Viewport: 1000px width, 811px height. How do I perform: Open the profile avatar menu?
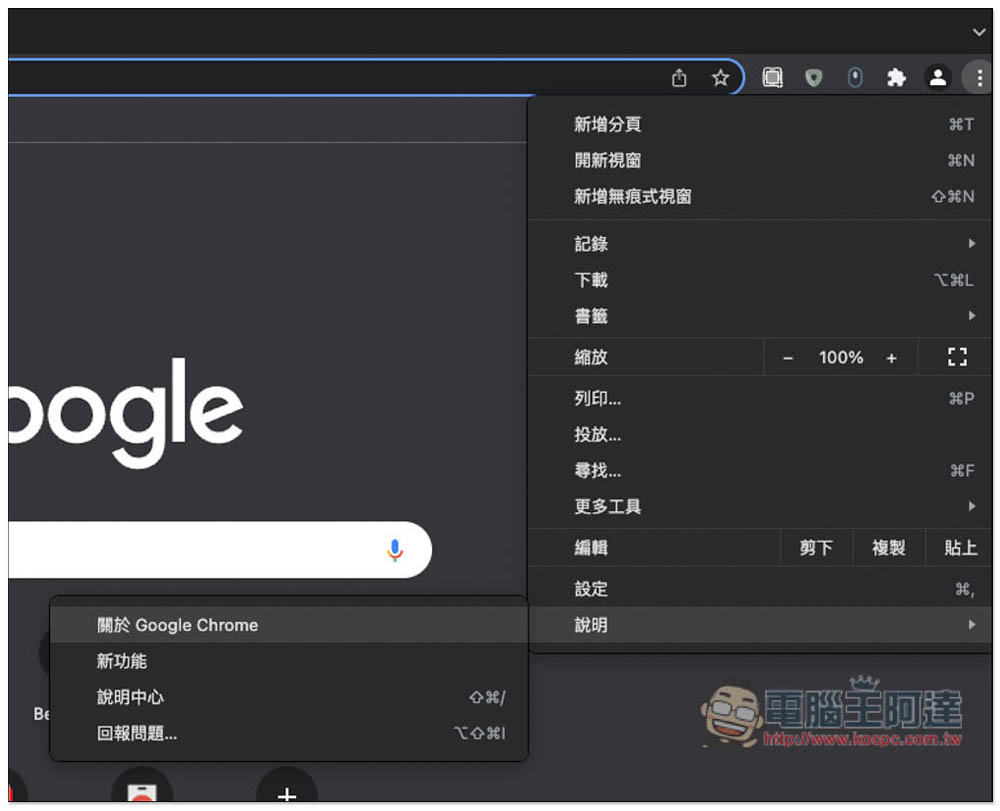pyautogui.click(x=938, y=78)
